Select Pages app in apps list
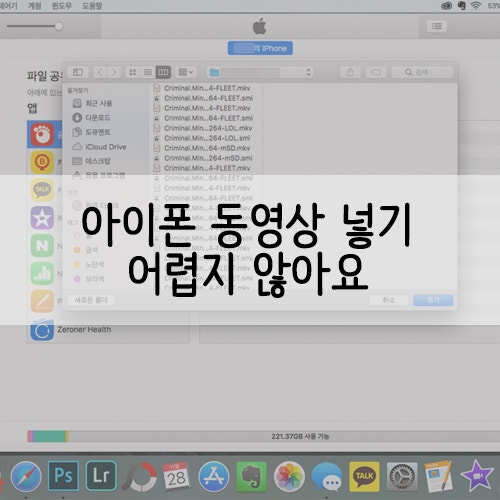Screen dimensions: 500x500 (42, 301)
